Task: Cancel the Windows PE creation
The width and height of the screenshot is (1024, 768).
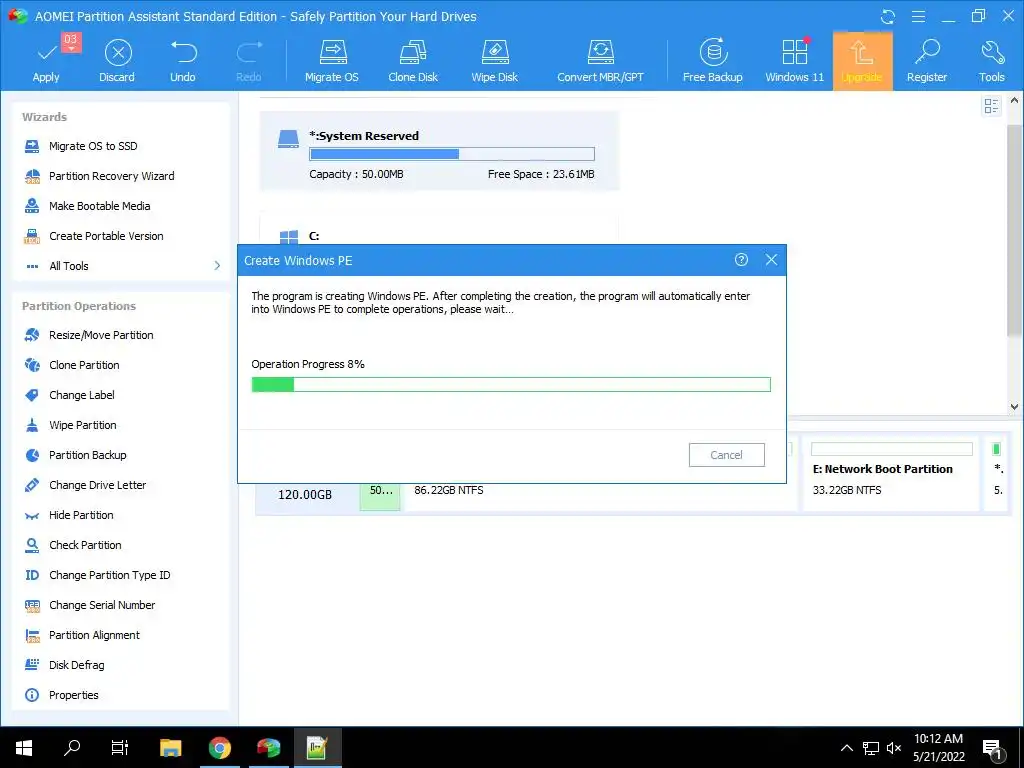Action: tap(726, 455)
